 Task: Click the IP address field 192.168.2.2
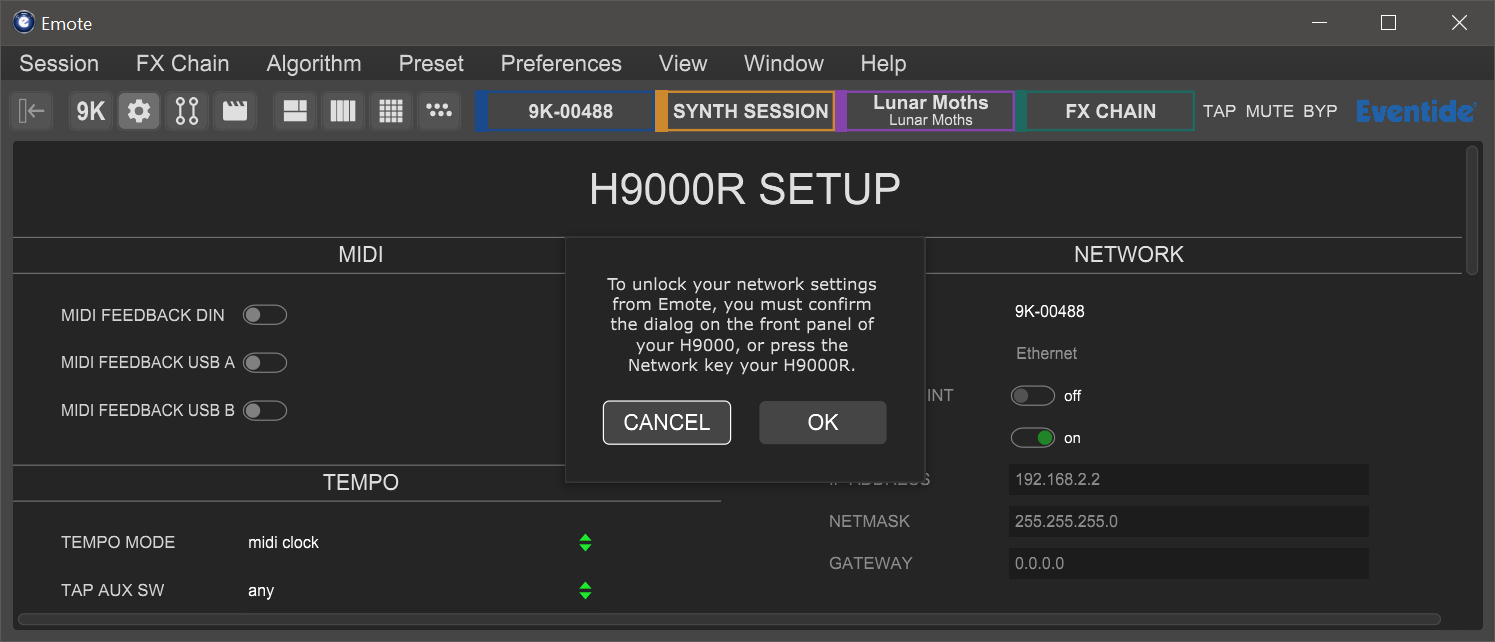point(1189,480)
